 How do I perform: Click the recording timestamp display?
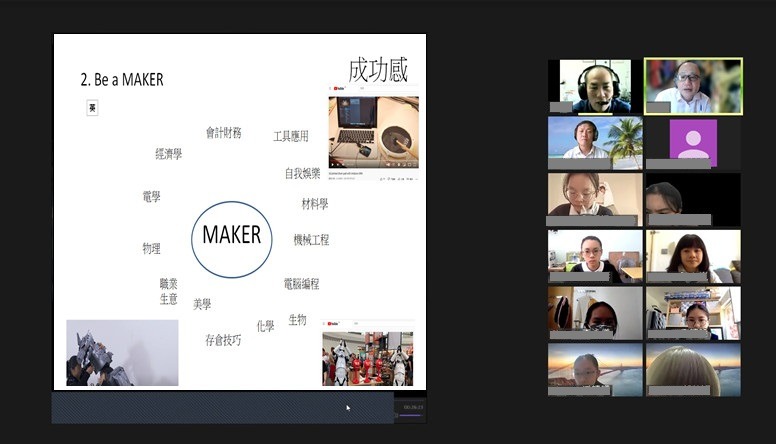click(x=412, y=407)
